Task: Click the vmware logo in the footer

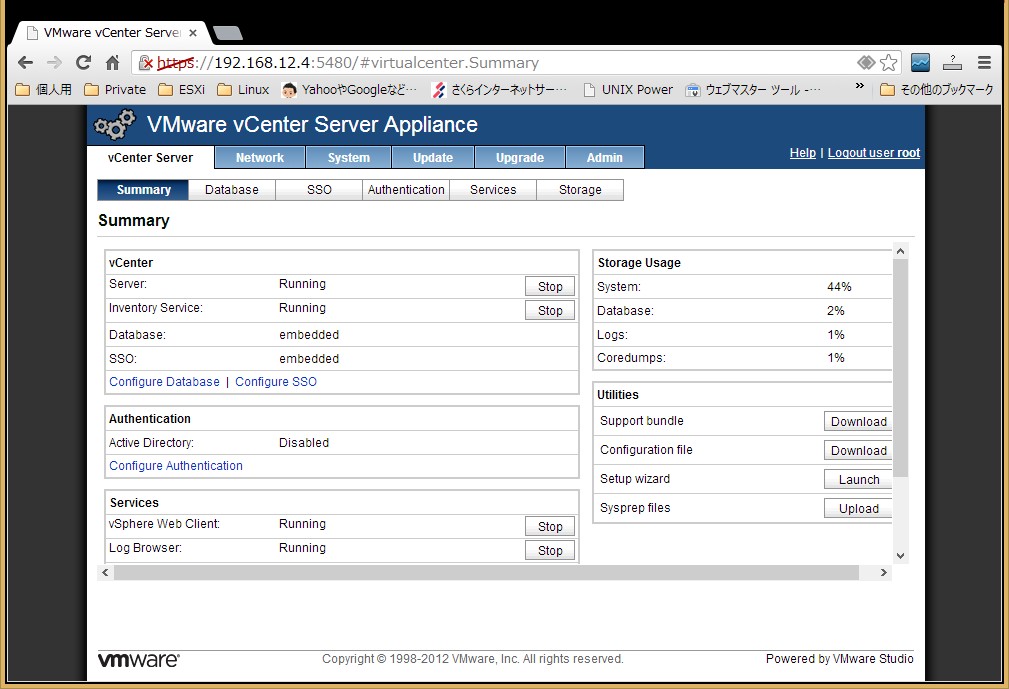Action: click(x=139, y=659)
